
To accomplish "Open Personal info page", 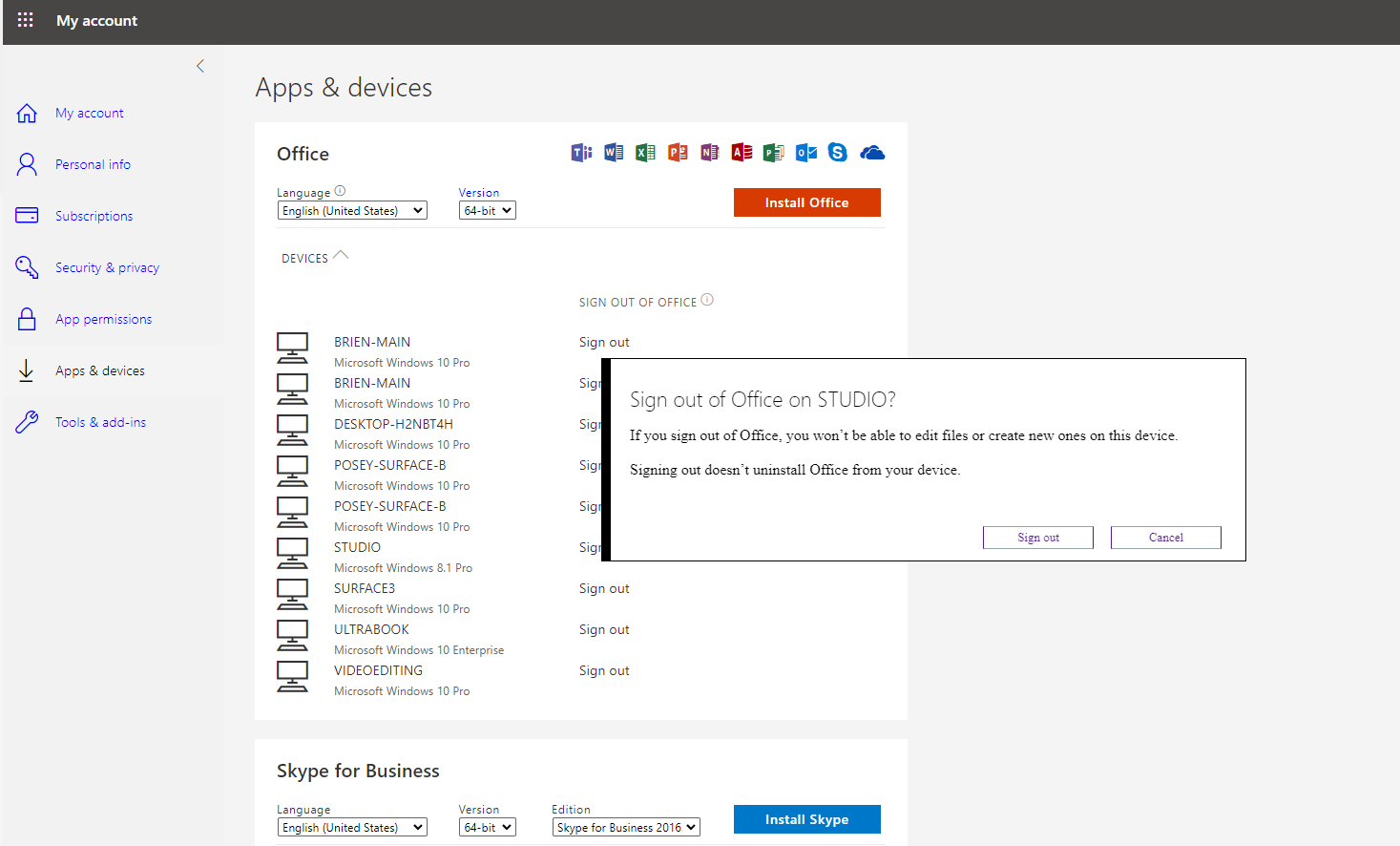I will tap(93, 164).
